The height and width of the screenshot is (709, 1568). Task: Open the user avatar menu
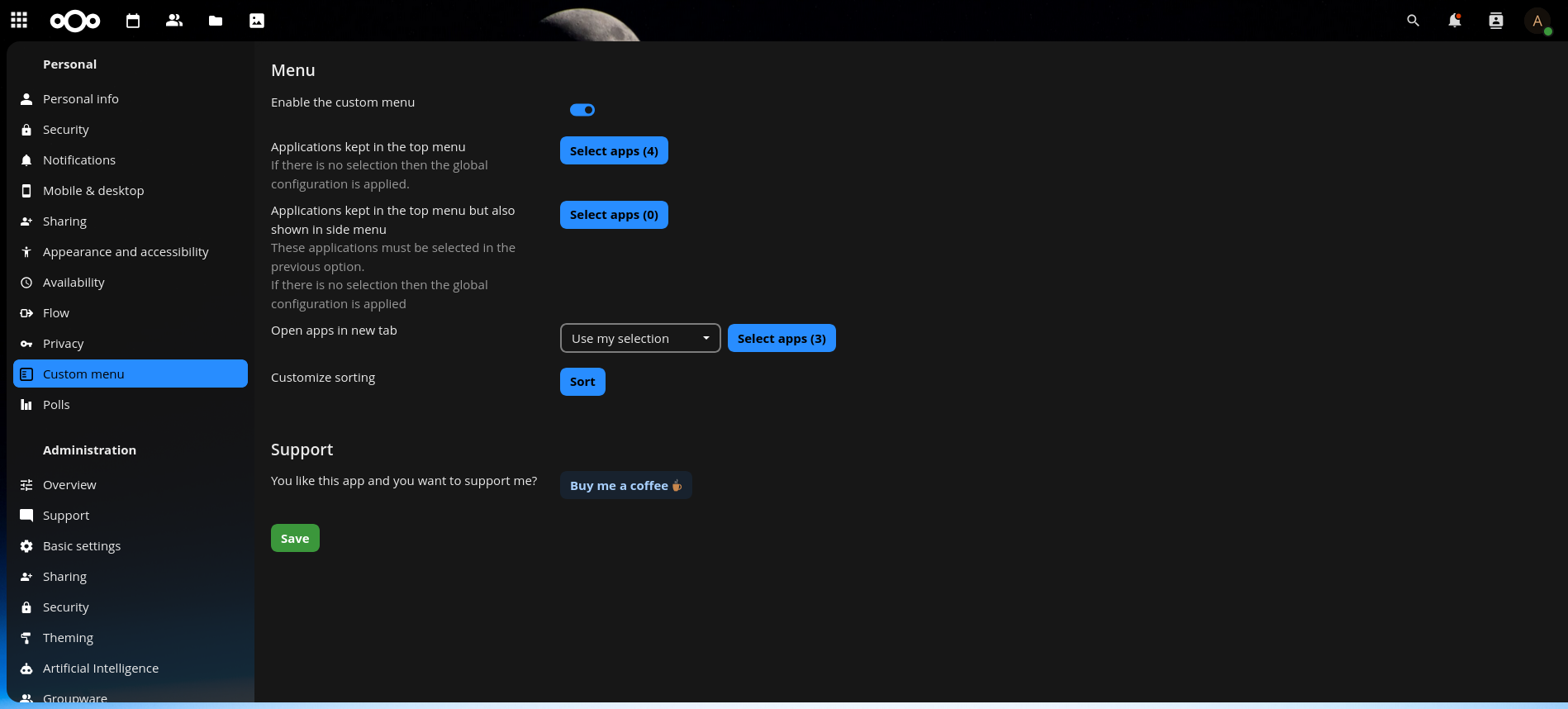1537,21
